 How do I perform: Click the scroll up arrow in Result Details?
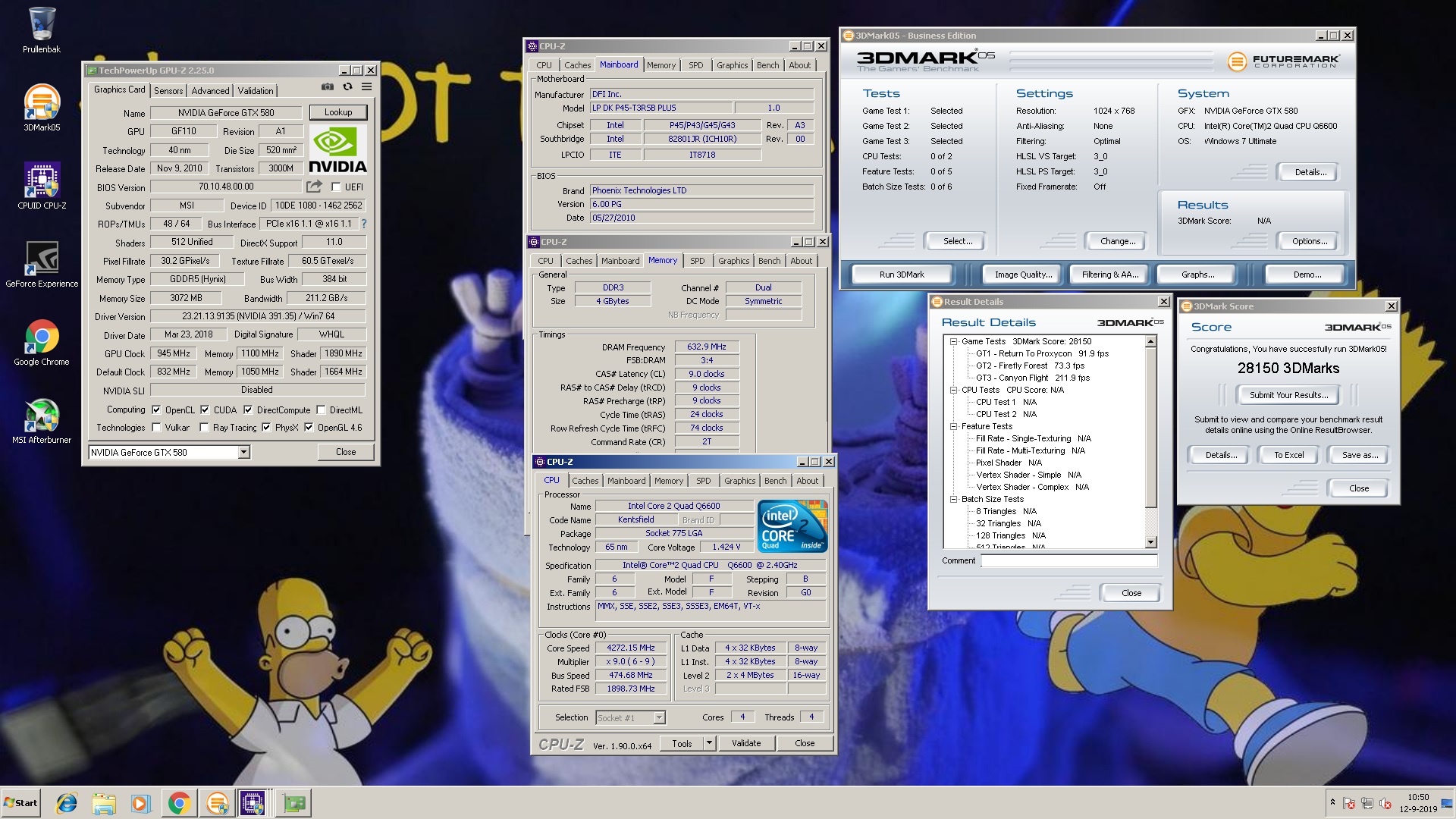click(1151, 342)
